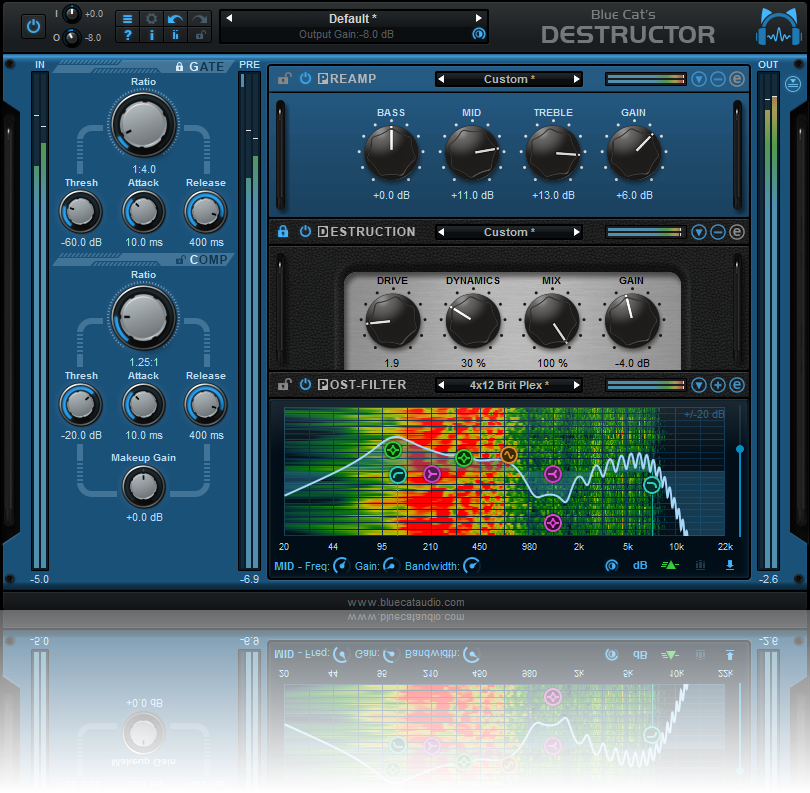Toggle the POST-FILTER power button
This screenshot has width=810, height=793.
pyautogui.click(x=305, y=384)
